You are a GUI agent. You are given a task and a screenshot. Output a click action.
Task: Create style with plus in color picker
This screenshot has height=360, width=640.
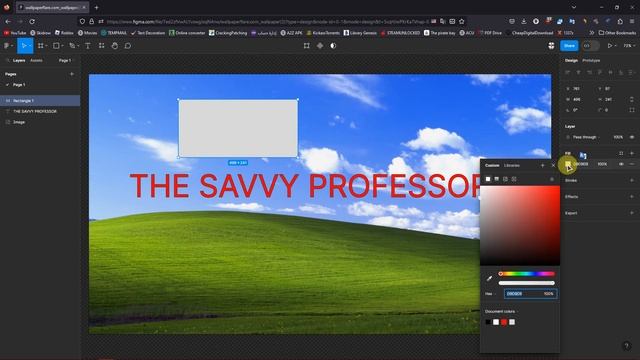pyautogui.click(x=542, y=165)
